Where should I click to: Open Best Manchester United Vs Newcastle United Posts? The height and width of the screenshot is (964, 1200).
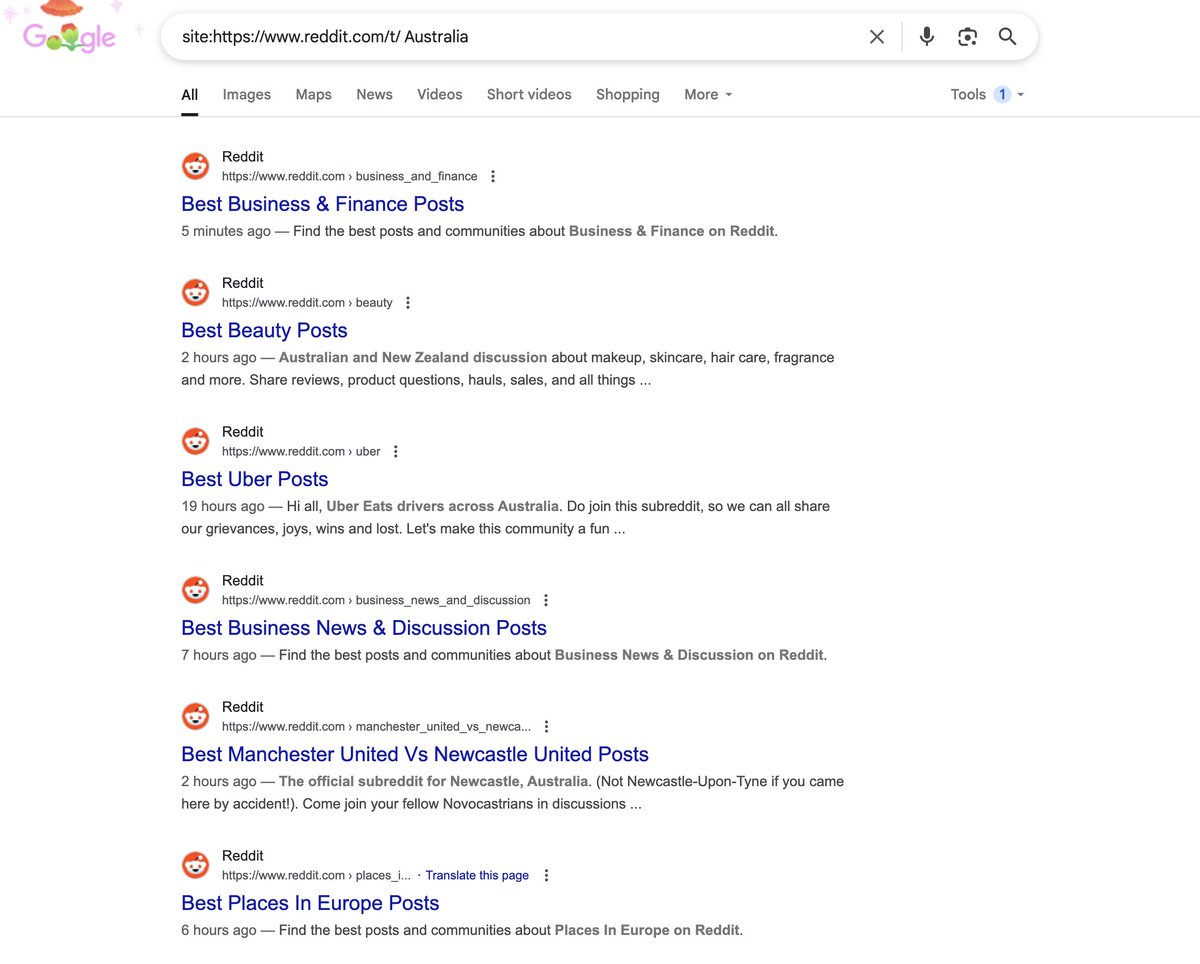pyautogui.click(x=414, y=754)
